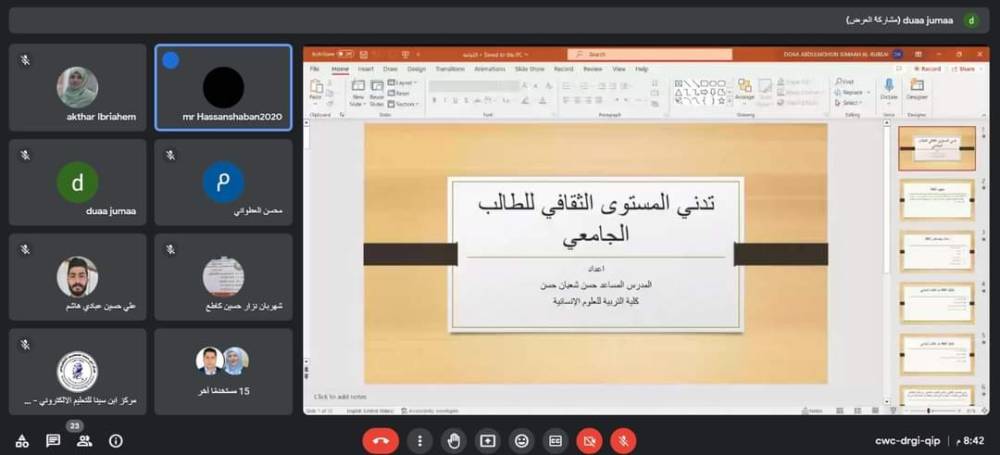Toggle the camera on or off
The image size is (1000, 455).
coord(589,440)
